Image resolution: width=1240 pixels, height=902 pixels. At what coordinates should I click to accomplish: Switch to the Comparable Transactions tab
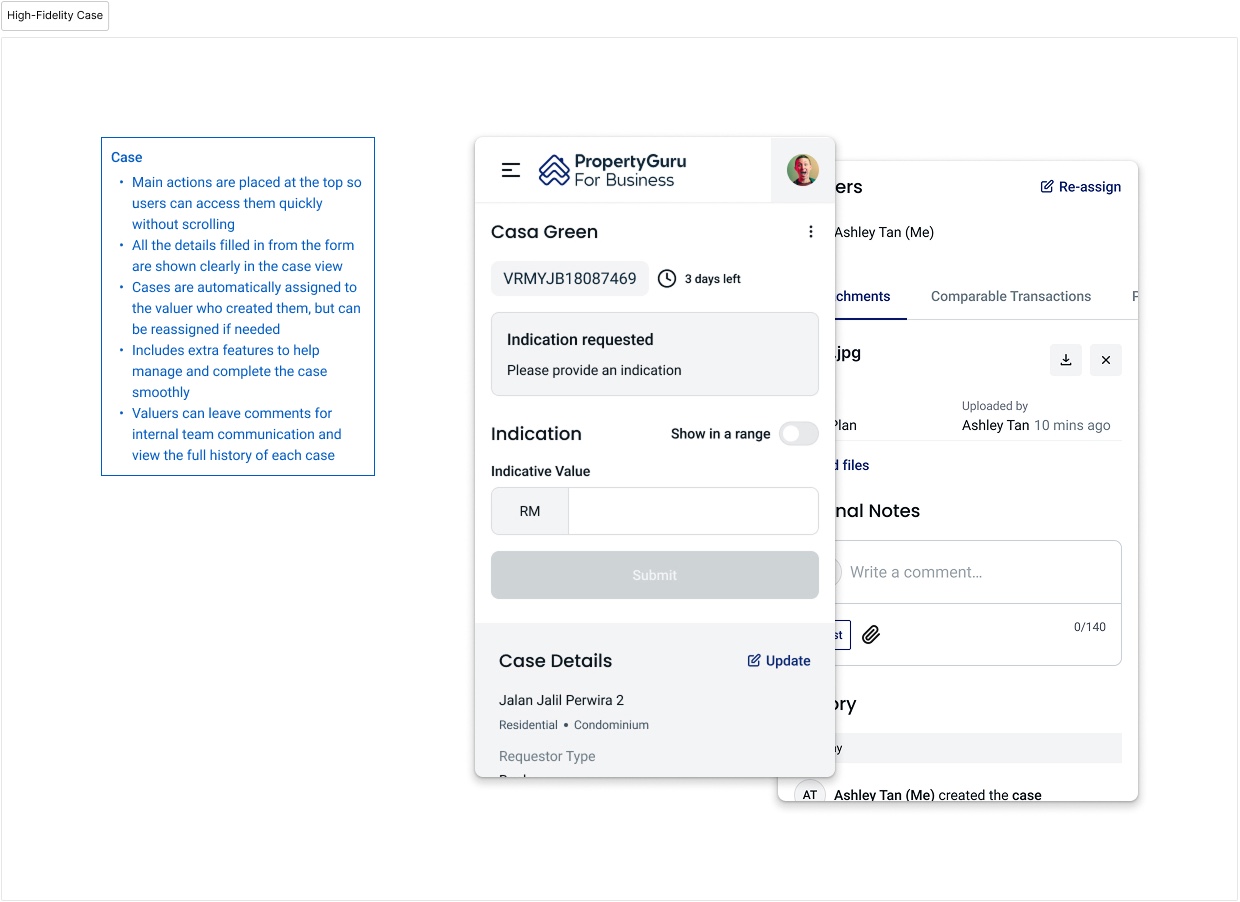click(x=1011, y=296)
